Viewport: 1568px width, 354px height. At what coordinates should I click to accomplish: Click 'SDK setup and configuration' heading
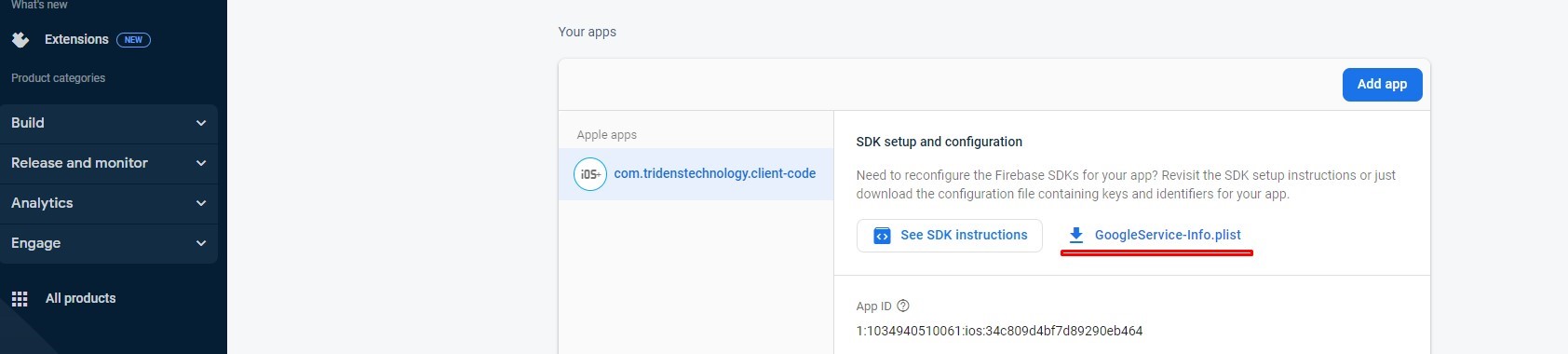[939, 142]
